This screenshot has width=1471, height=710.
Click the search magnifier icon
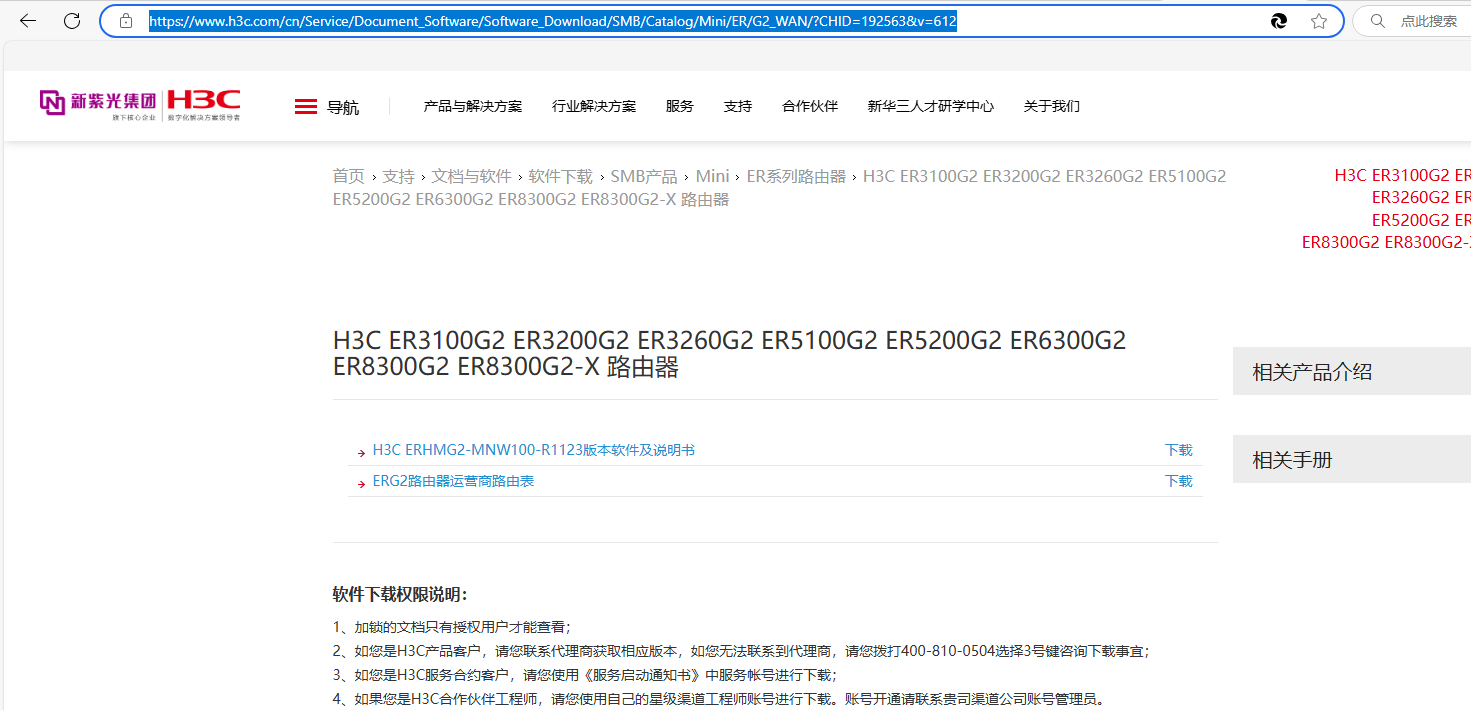tap(1378, 20)
